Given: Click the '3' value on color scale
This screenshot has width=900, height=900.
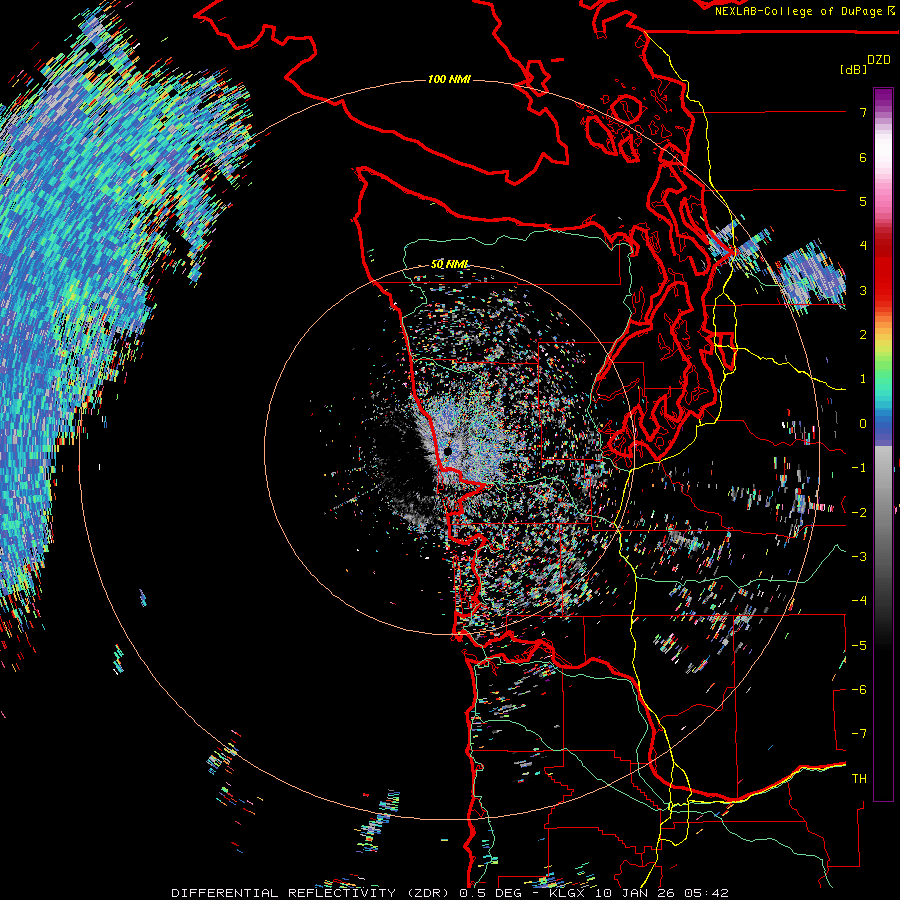Looking at the screenshot, I should [863, 290].
